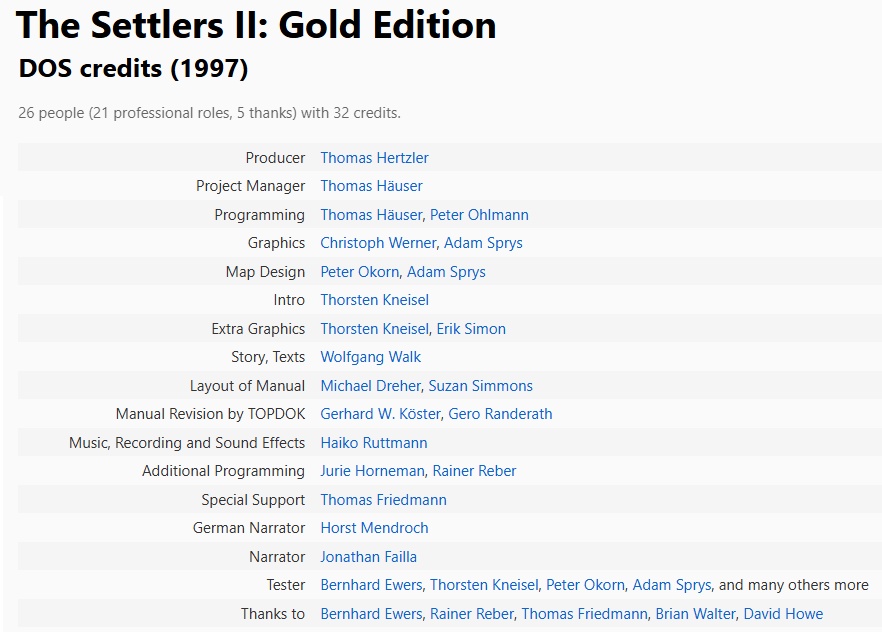The image size is (882, 632).
Task: Open Peter Ohlmann's programming credit link
Action: coord(479,215)
